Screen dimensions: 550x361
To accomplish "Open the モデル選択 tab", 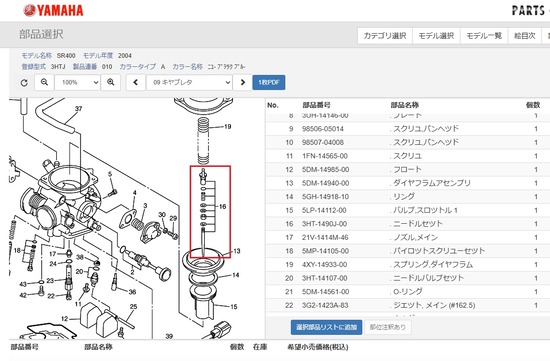I will tap(436, 36).
